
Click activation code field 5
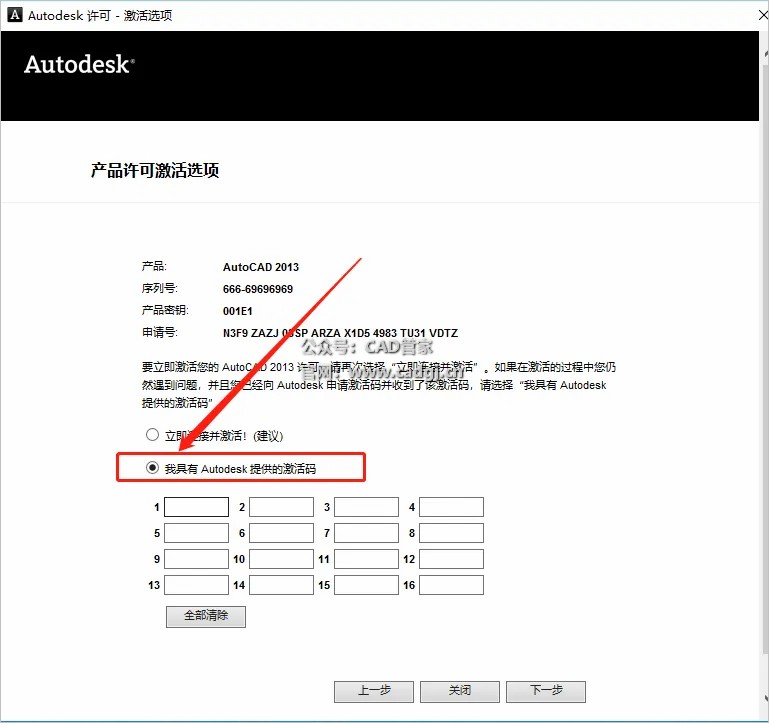[196, 533]
